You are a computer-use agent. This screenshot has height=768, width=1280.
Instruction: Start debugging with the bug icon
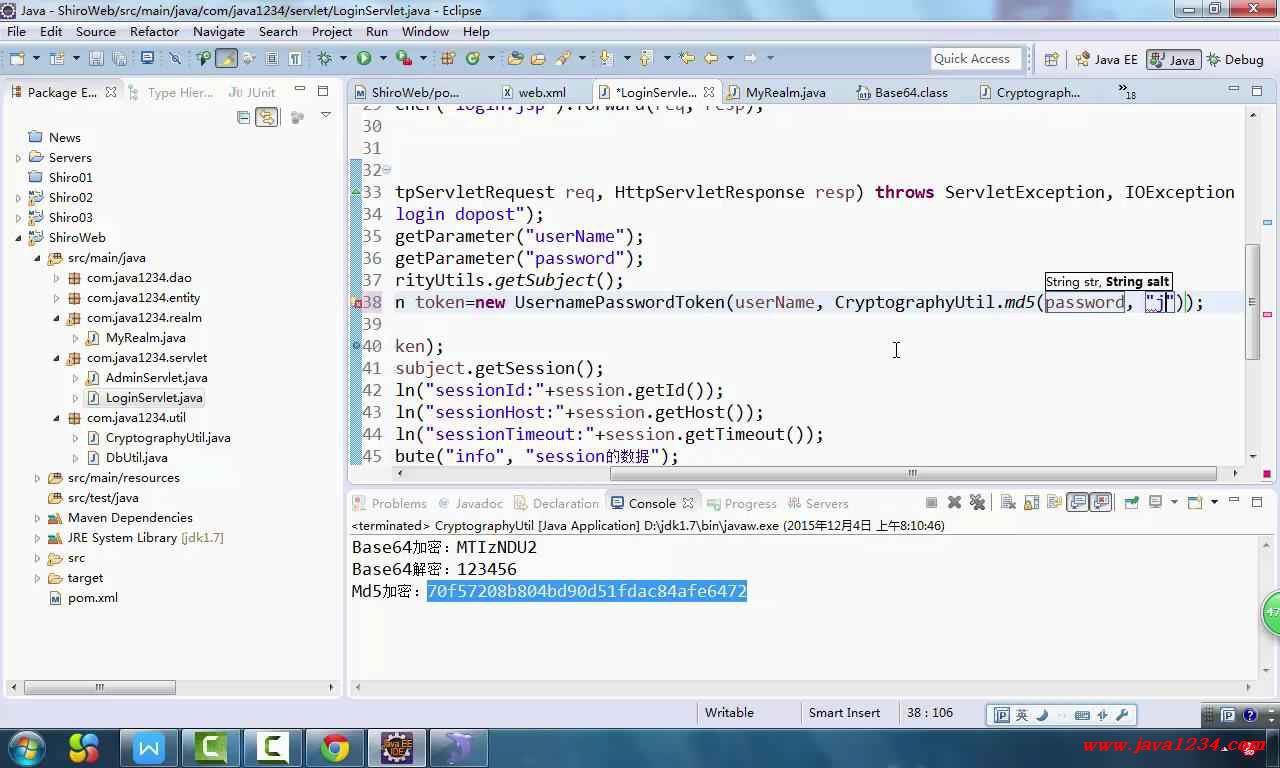(x=325, y=58)
